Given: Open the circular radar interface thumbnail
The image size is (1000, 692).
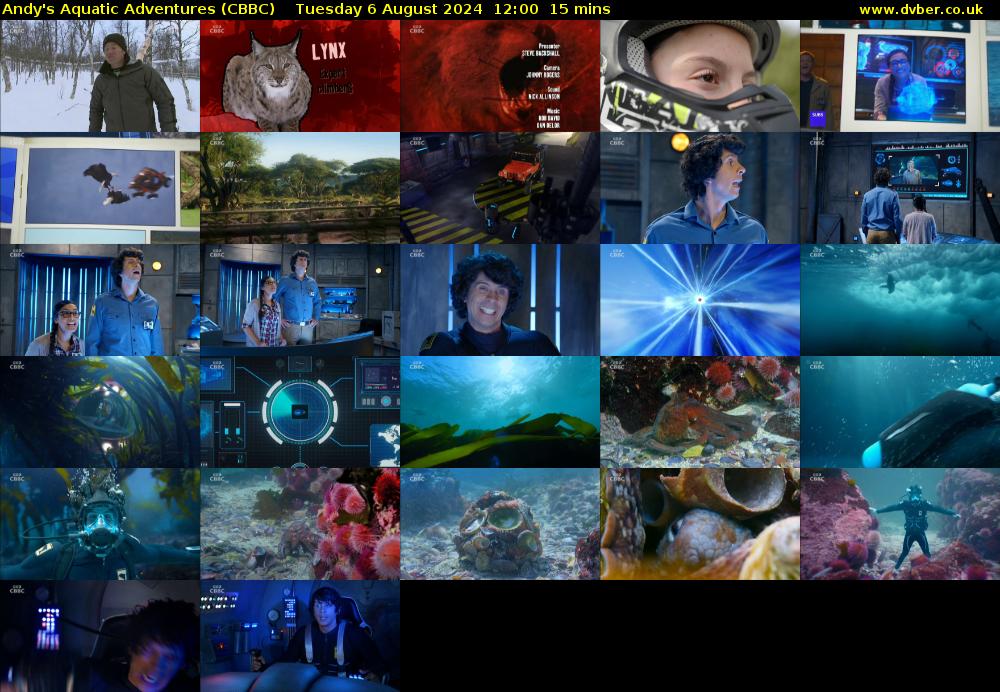Looking at the screenshot, I should pyautogui.click(x=300, y=412).
